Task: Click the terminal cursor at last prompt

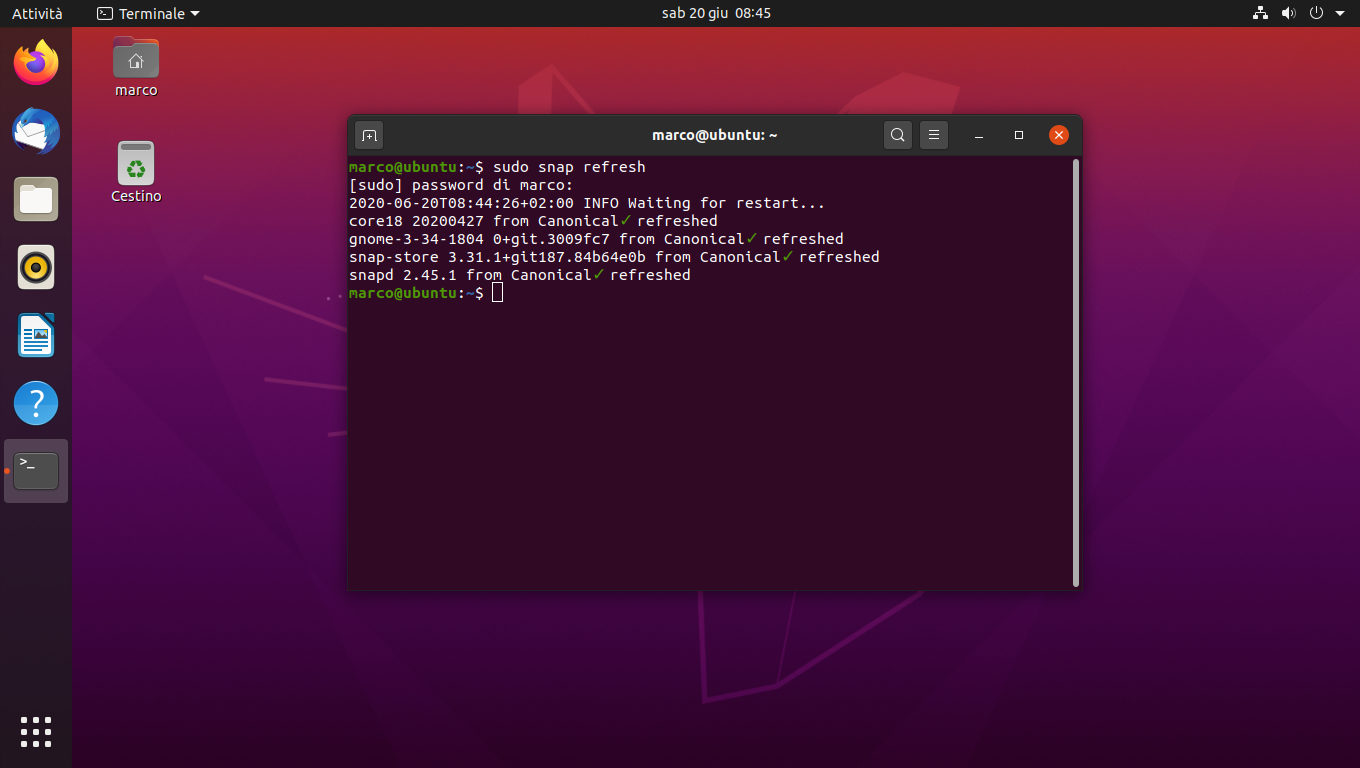Action: click(498, 293)
